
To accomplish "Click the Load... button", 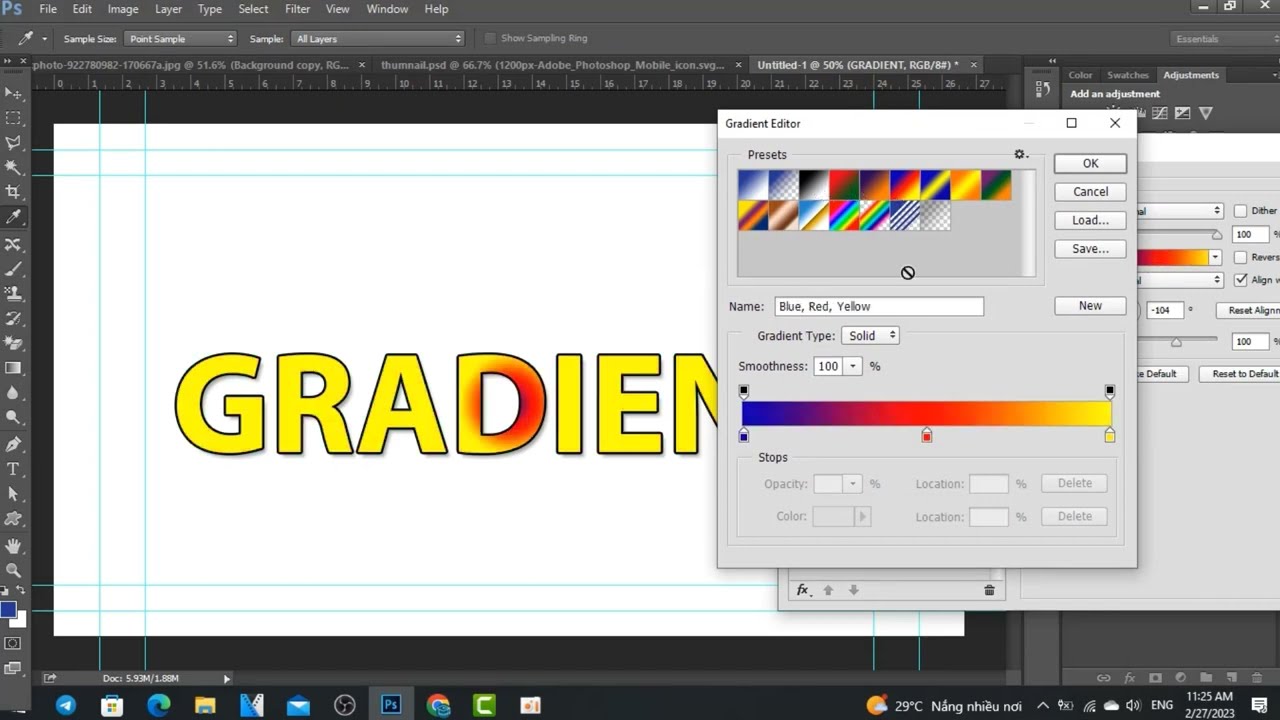I will [1090, 220].
